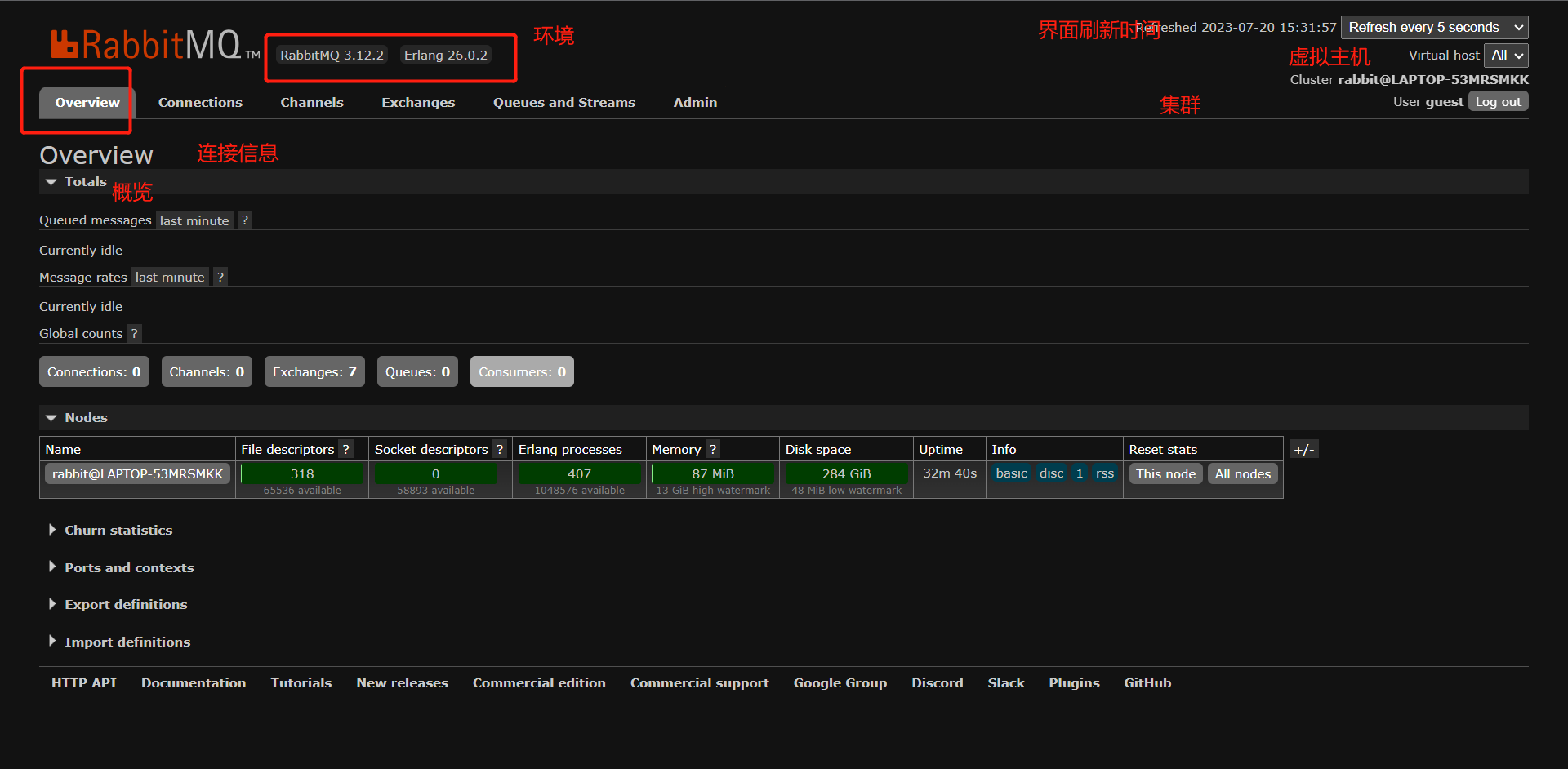The width and height of the screenshot is (1568, 769).
Task: Click the info tag labeled 1
Action: (x=1079, y=473)
